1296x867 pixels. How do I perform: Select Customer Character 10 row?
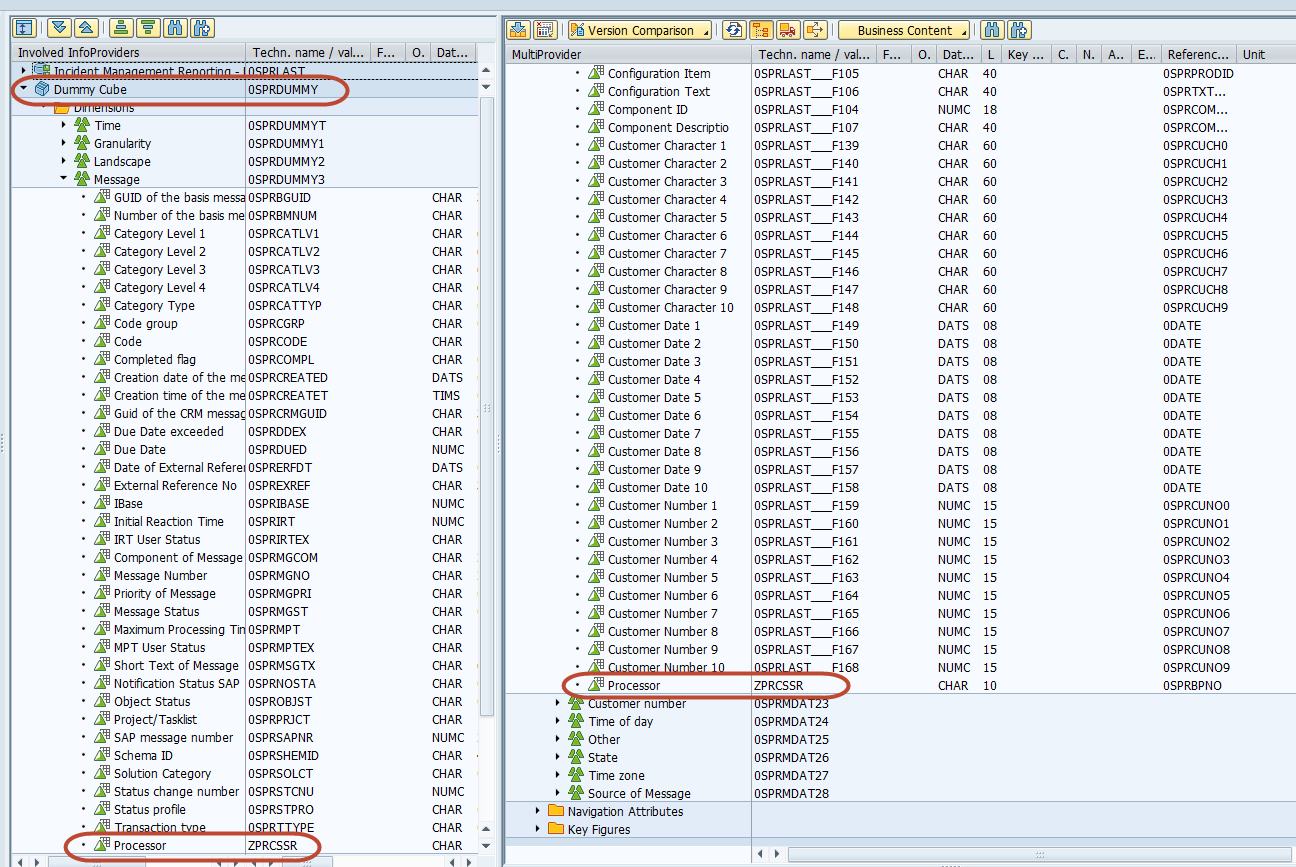pyautogui.click(x=900, y=307)
